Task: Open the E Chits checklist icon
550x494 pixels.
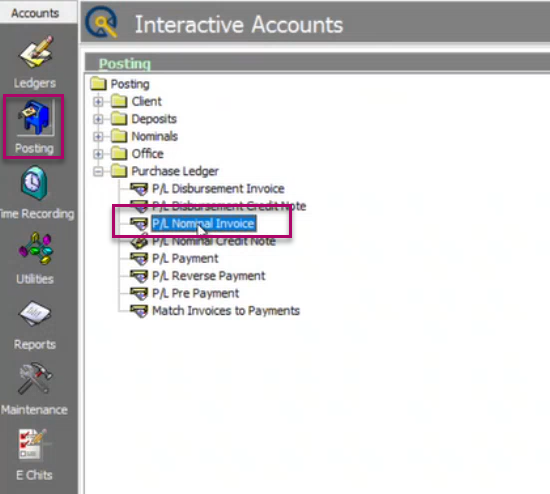Action: tap(34, 445)
